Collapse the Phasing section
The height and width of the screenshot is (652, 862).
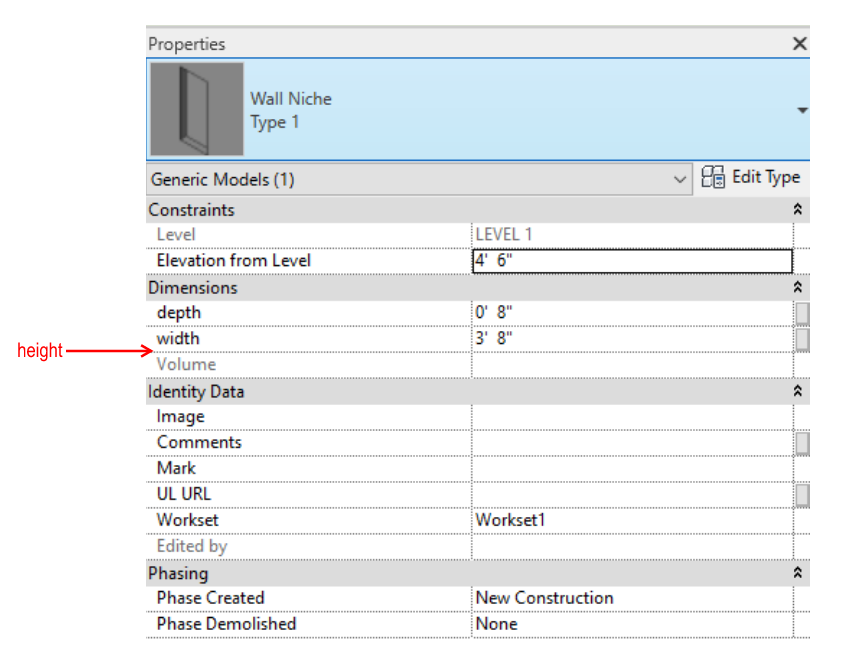797,573
